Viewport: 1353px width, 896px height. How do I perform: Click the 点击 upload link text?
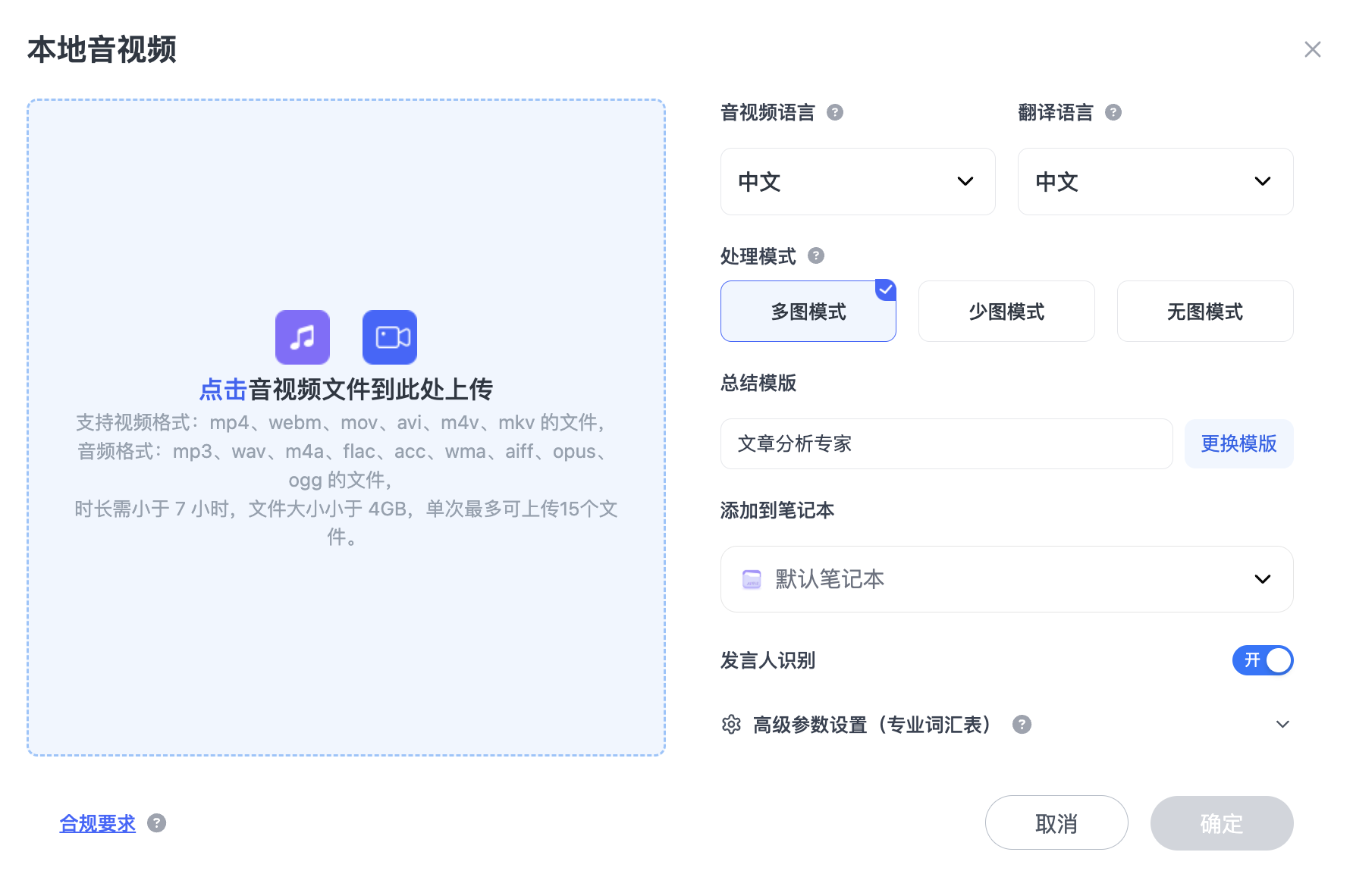point(223,390)
